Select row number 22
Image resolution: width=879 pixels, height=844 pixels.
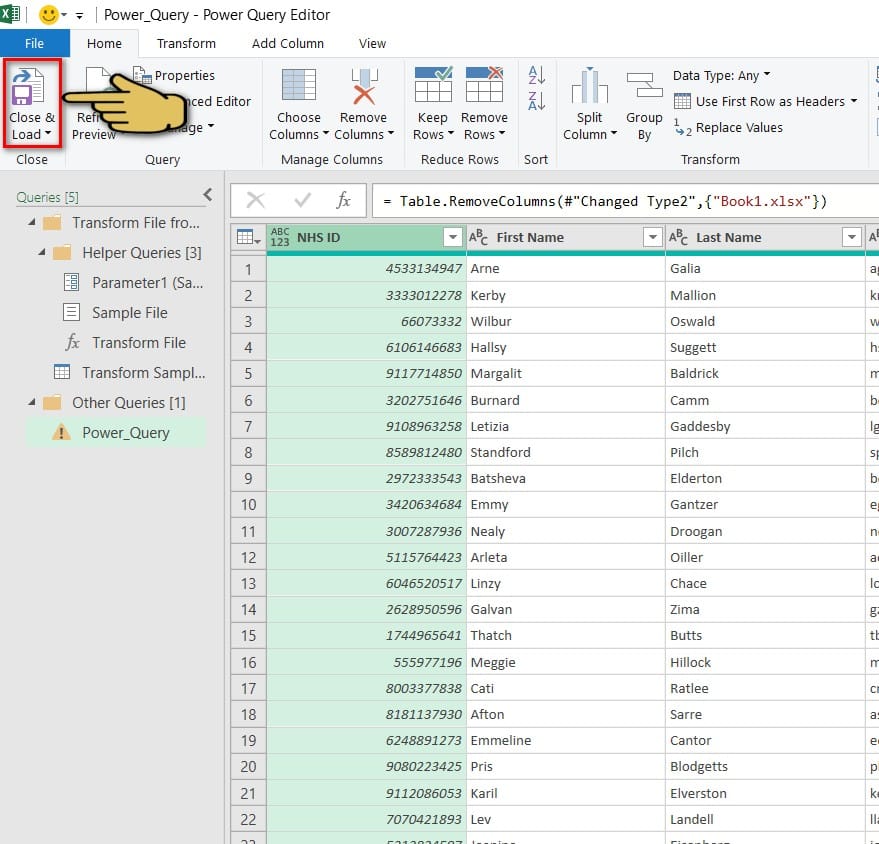tap(248, 819)
